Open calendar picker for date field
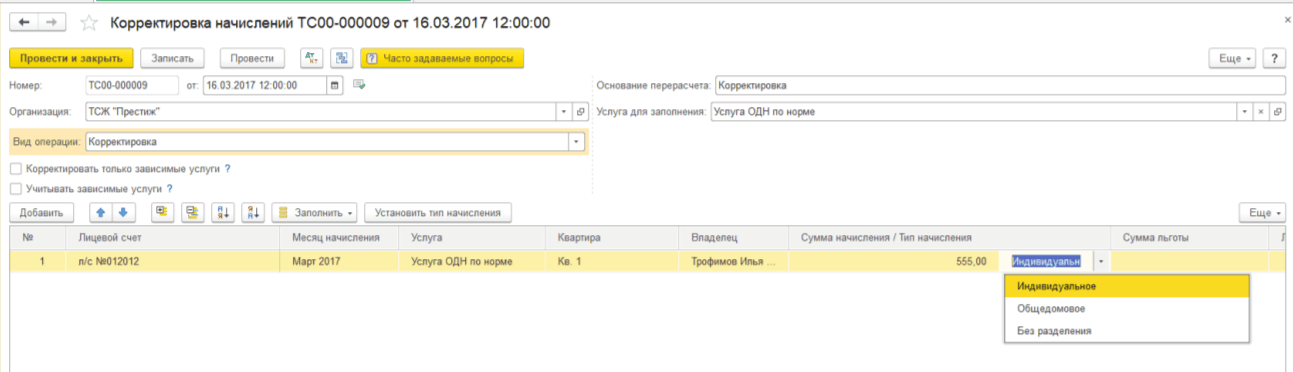 click(334, 85)
